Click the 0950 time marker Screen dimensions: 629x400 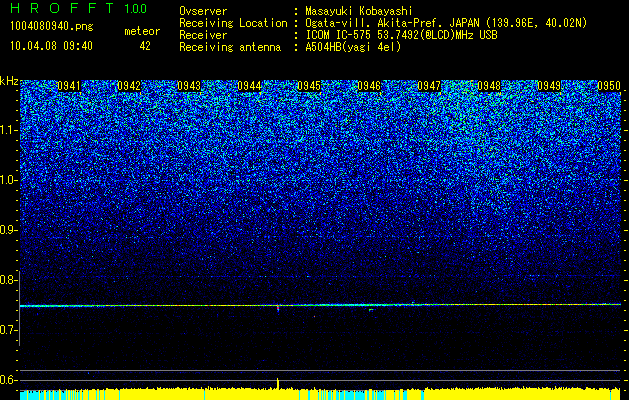coord(609,86)
